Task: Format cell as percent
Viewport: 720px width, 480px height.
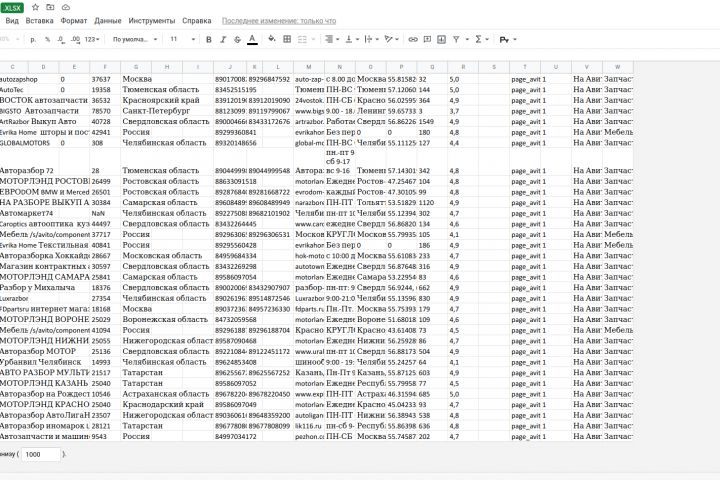Action: (47, 40)
